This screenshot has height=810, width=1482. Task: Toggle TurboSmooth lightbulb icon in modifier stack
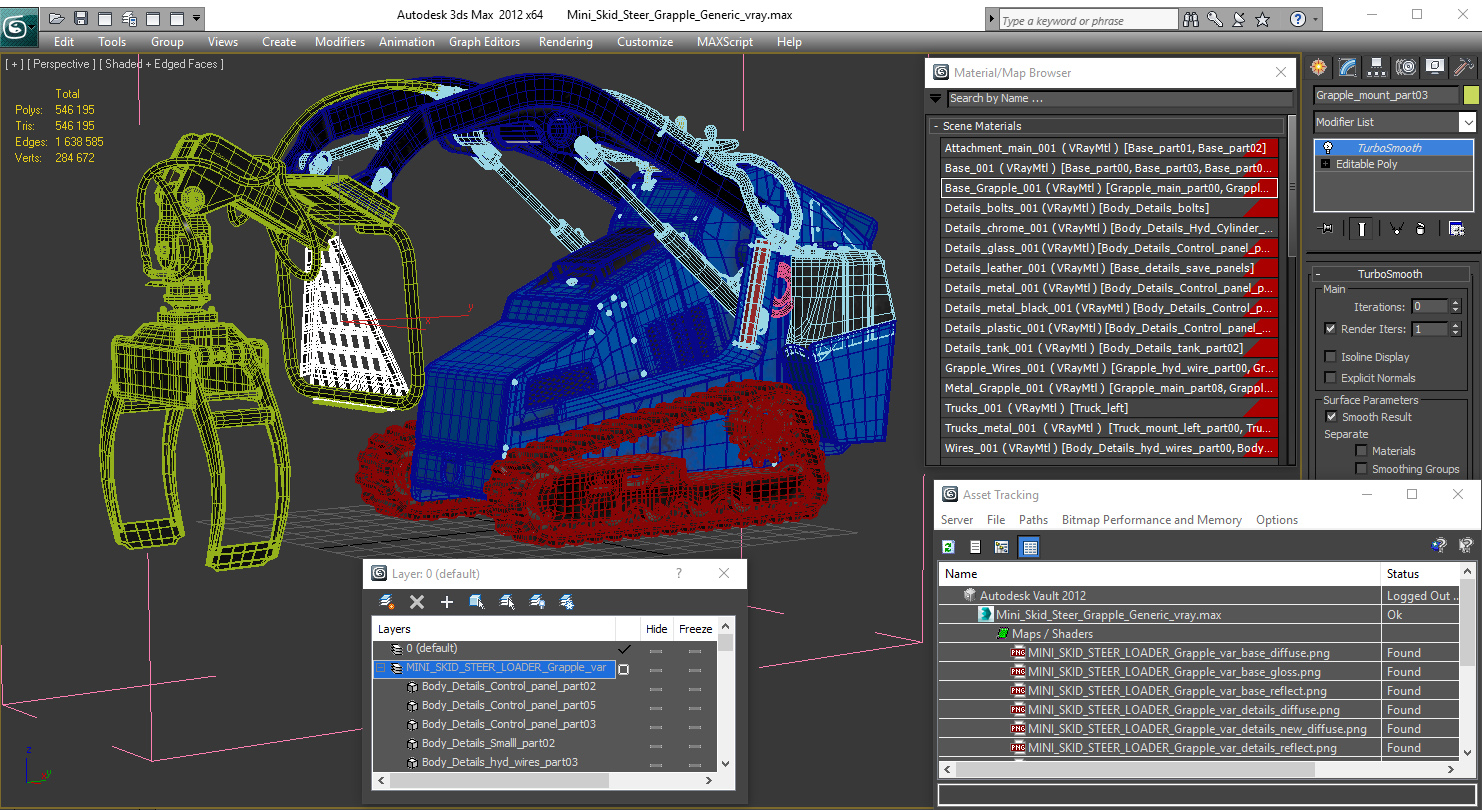(x=1328, y=148)
